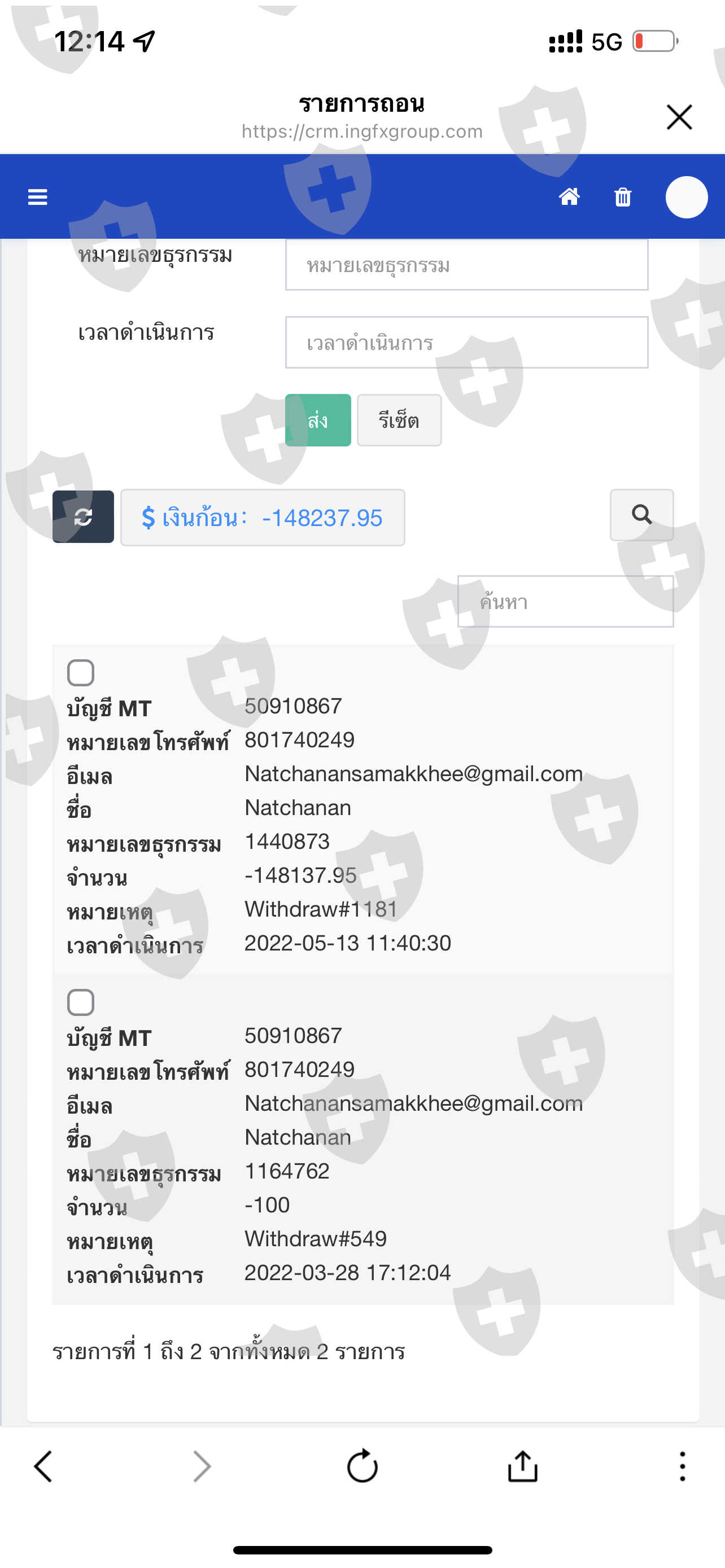This screenshot has height=1568, width=725.
Task: Go to home via house icon
Action: coord(569,196)
